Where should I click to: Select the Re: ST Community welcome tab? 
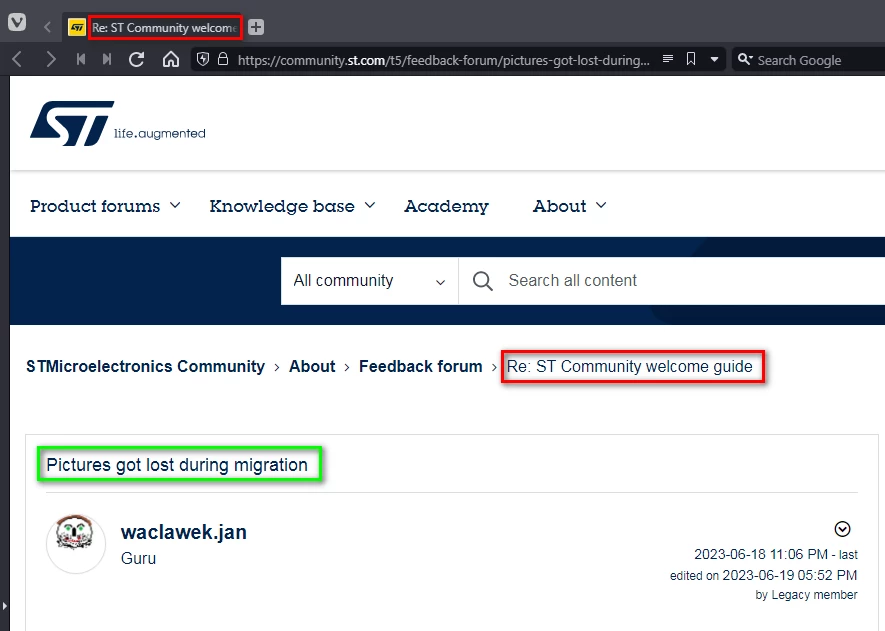[153, 27]
